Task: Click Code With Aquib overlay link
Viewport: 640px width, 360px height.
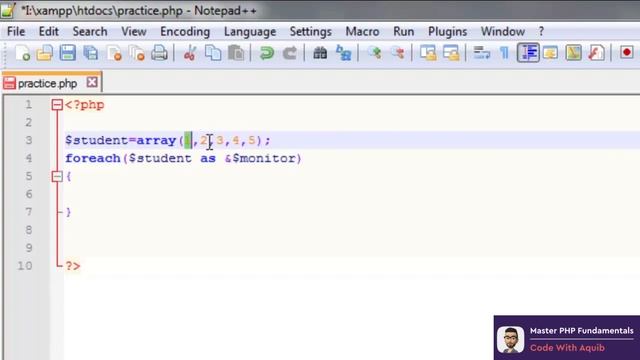Action: pyautogui.click(x=567, y=348)
